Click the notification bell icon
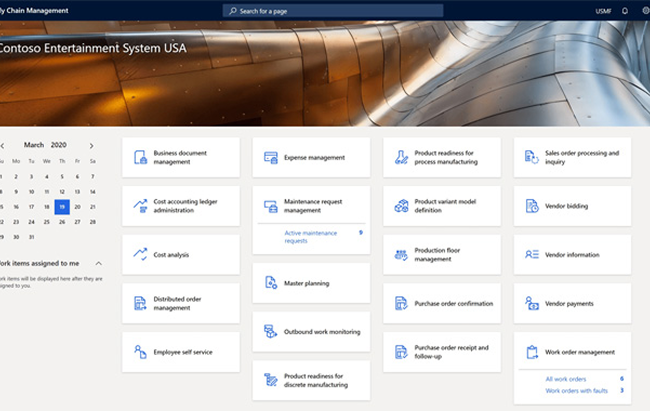 coord(625,11)
